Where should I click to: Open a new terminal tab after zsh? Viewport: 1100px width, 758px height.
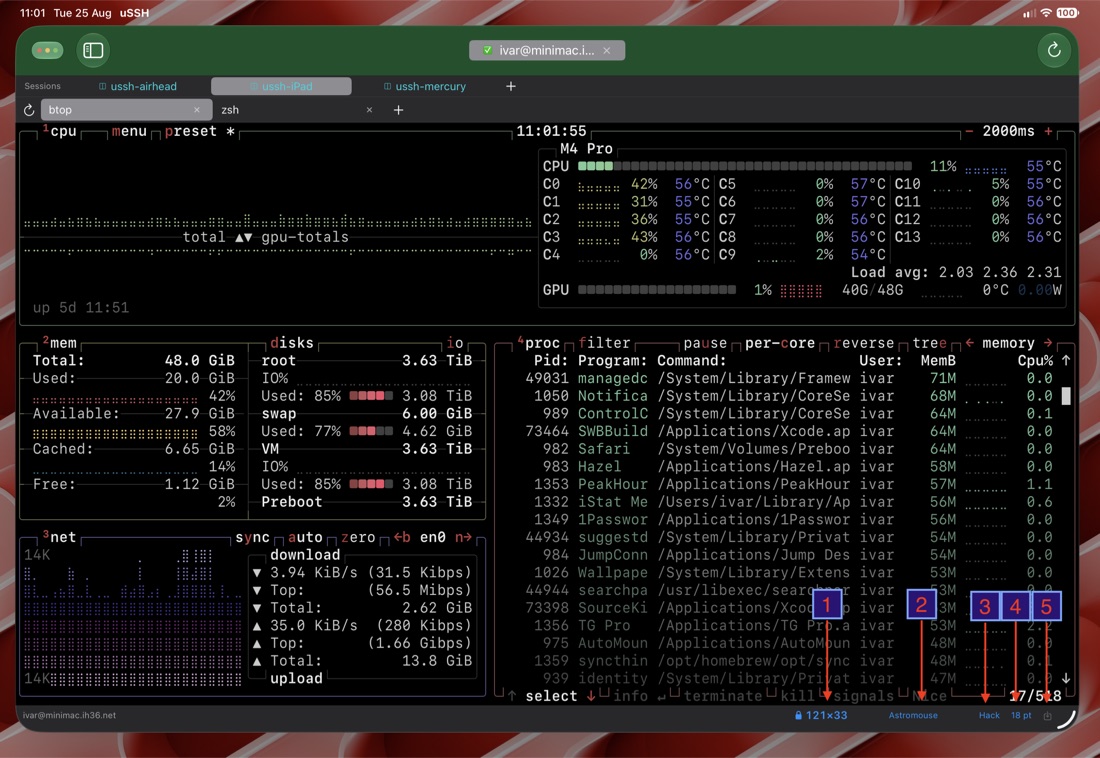pyautogui.click(x=398, y=110)
